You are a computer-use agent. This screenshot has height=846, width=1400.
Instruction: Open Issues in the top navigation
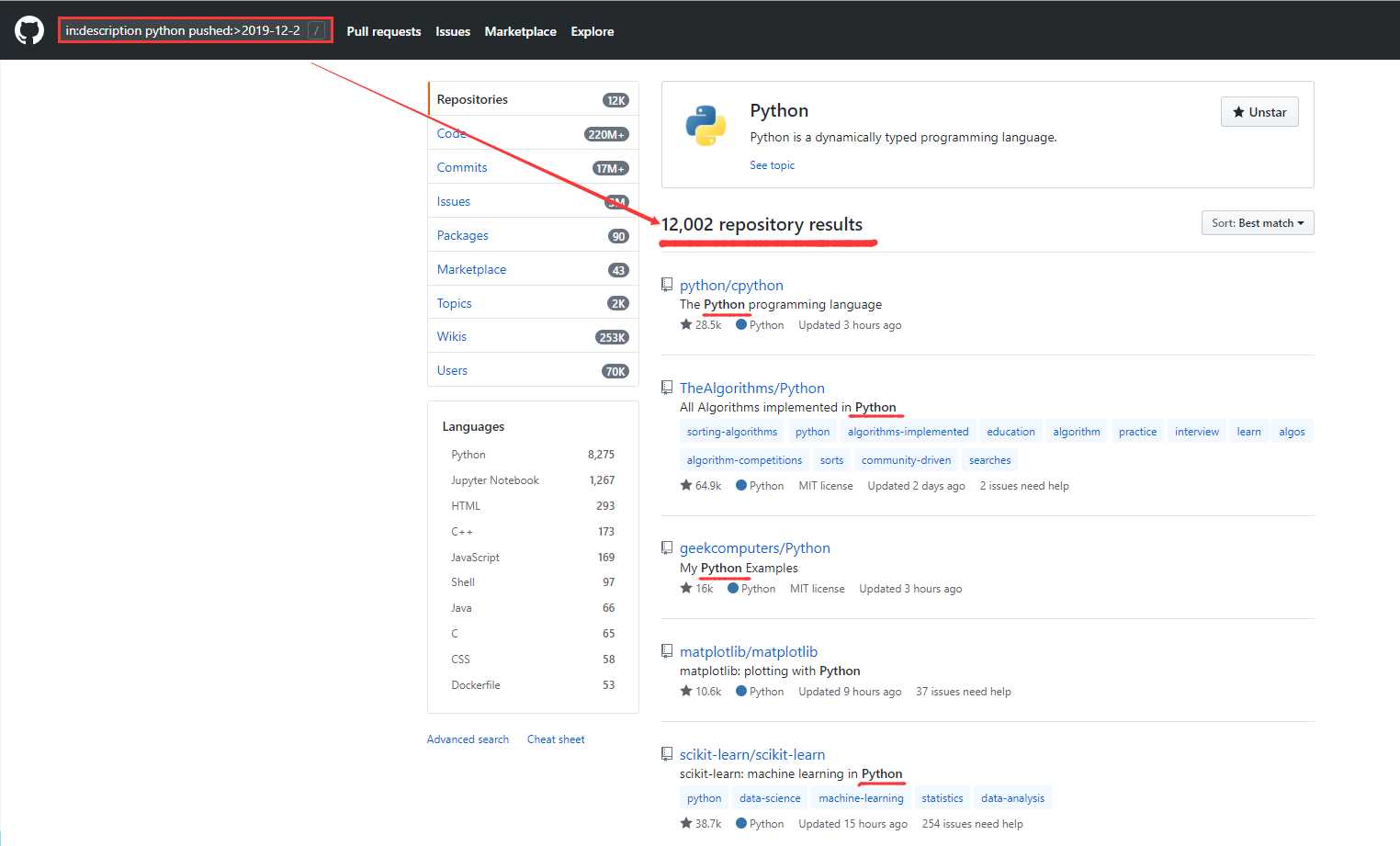pos(453,31)
